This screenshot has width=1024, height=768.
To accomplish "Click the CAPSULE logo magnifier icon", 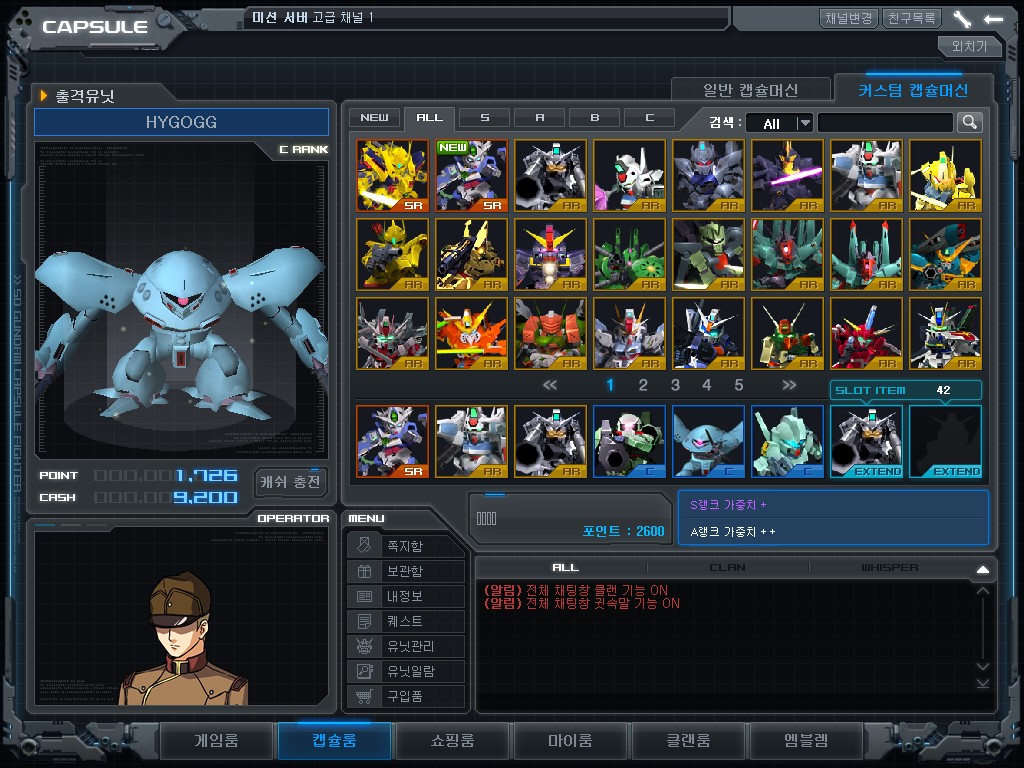I will tap(165, 22).
